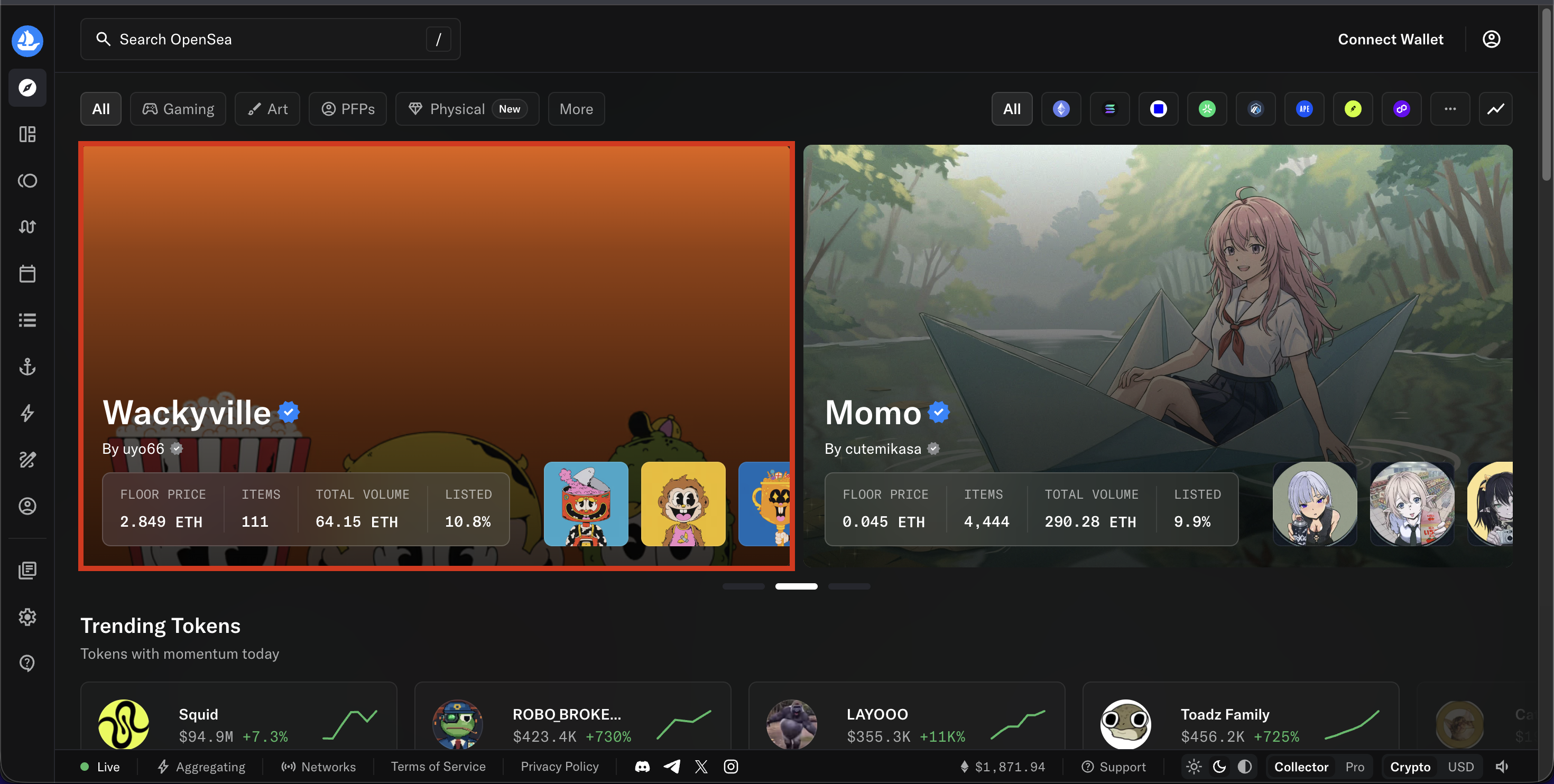Viewport: 1554px width, 784px height.
Task: Open the anchor Rewards icon in sidebar
Action: pyautogui.click(x=27, y=367)
